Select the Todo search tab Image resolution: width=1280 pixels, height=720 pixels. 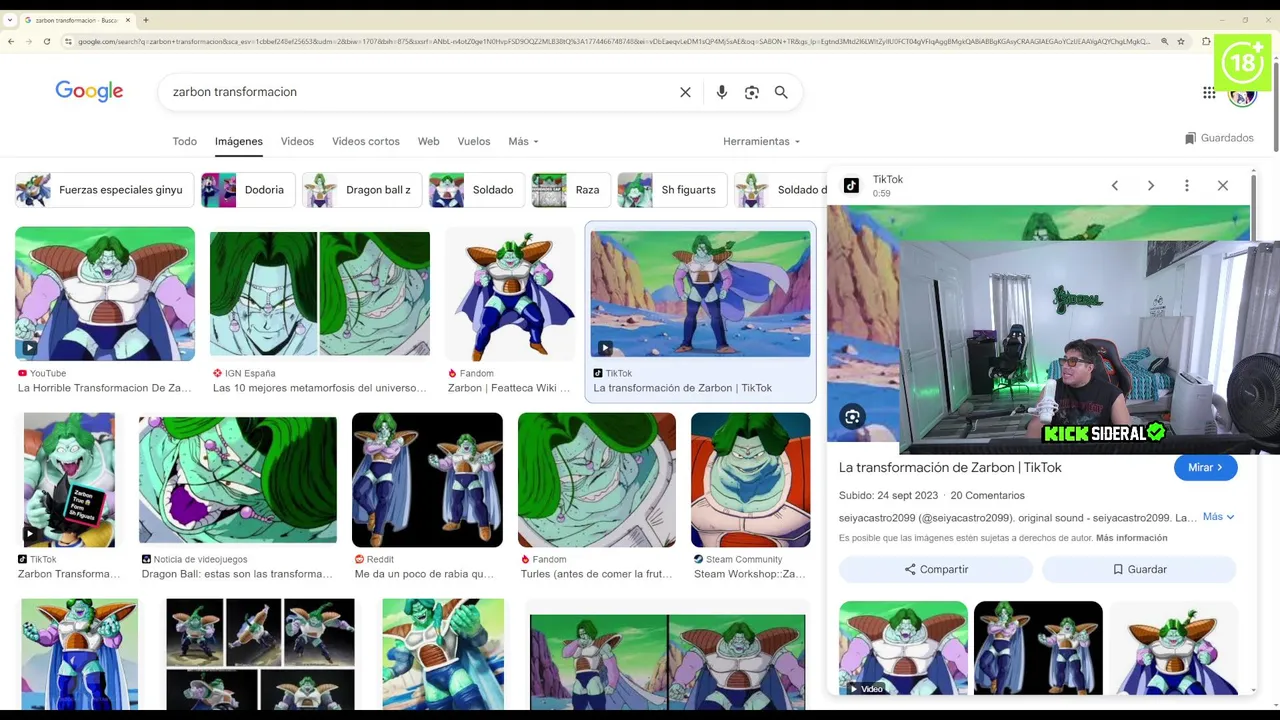point(185,141)
